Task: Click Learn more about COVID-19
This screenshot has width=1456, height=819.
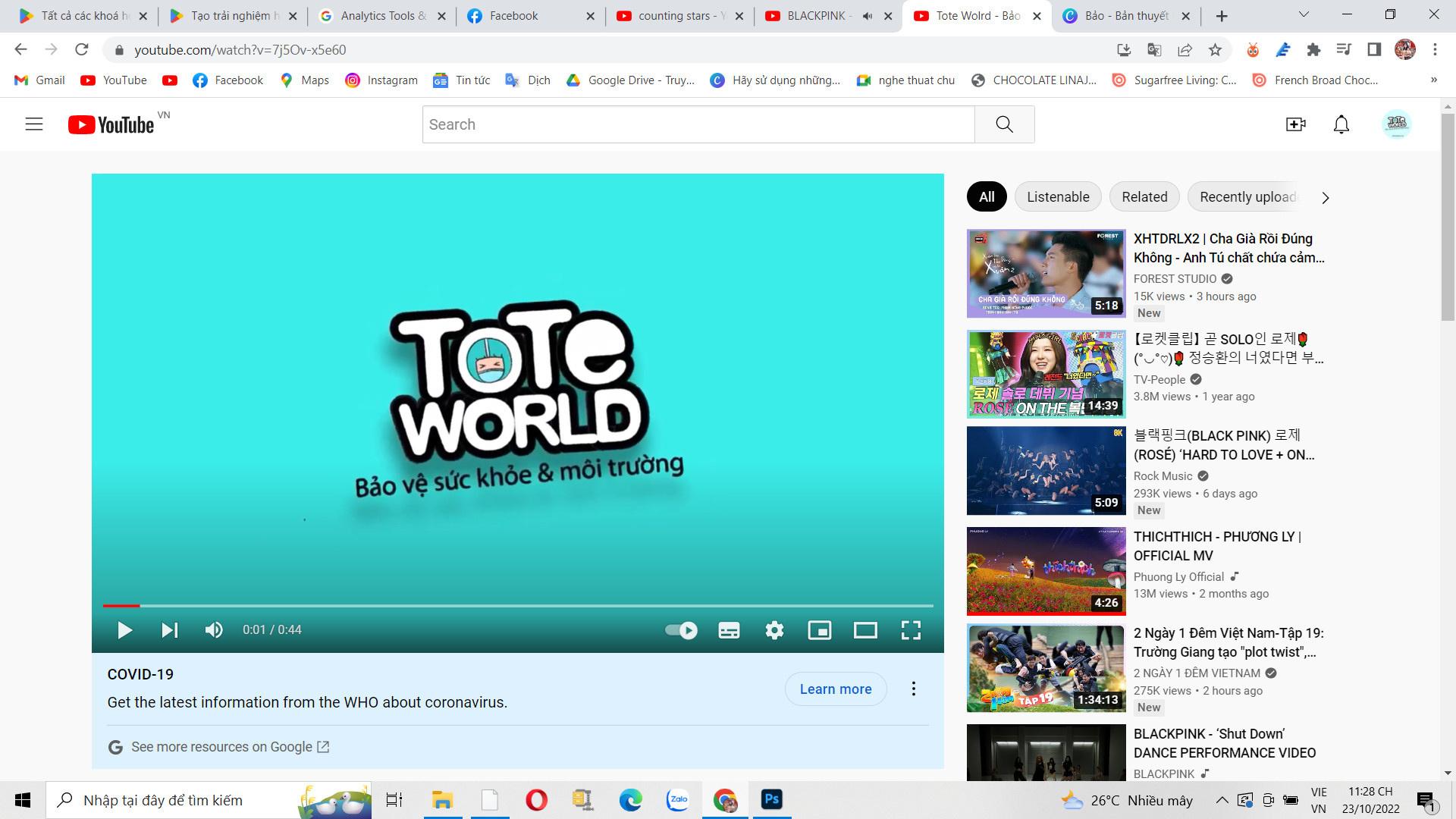Action: pyautogui.click(x=835, y=689)
